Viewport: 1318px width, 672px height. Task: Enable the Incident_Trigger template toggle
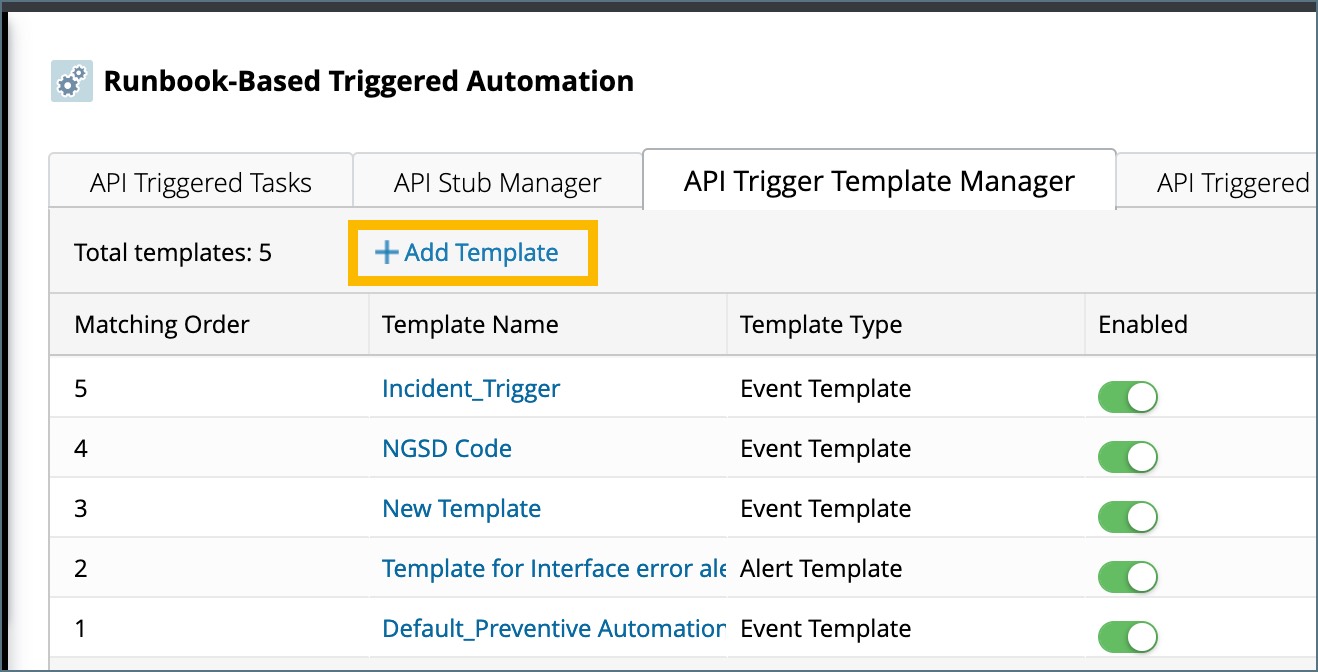click(x=1128, y=396)
